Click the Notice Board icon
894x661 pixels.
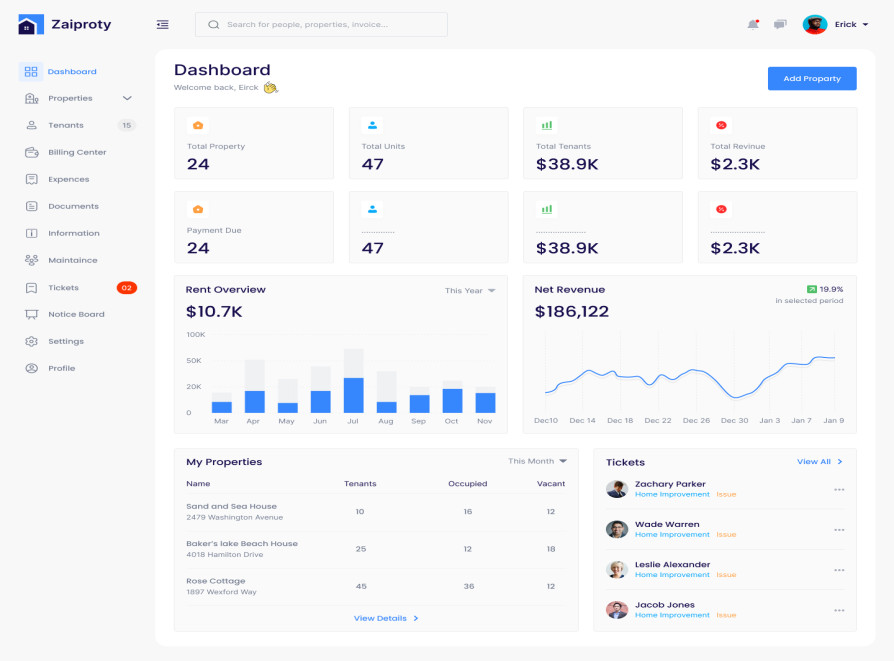[x=31, y=314]
